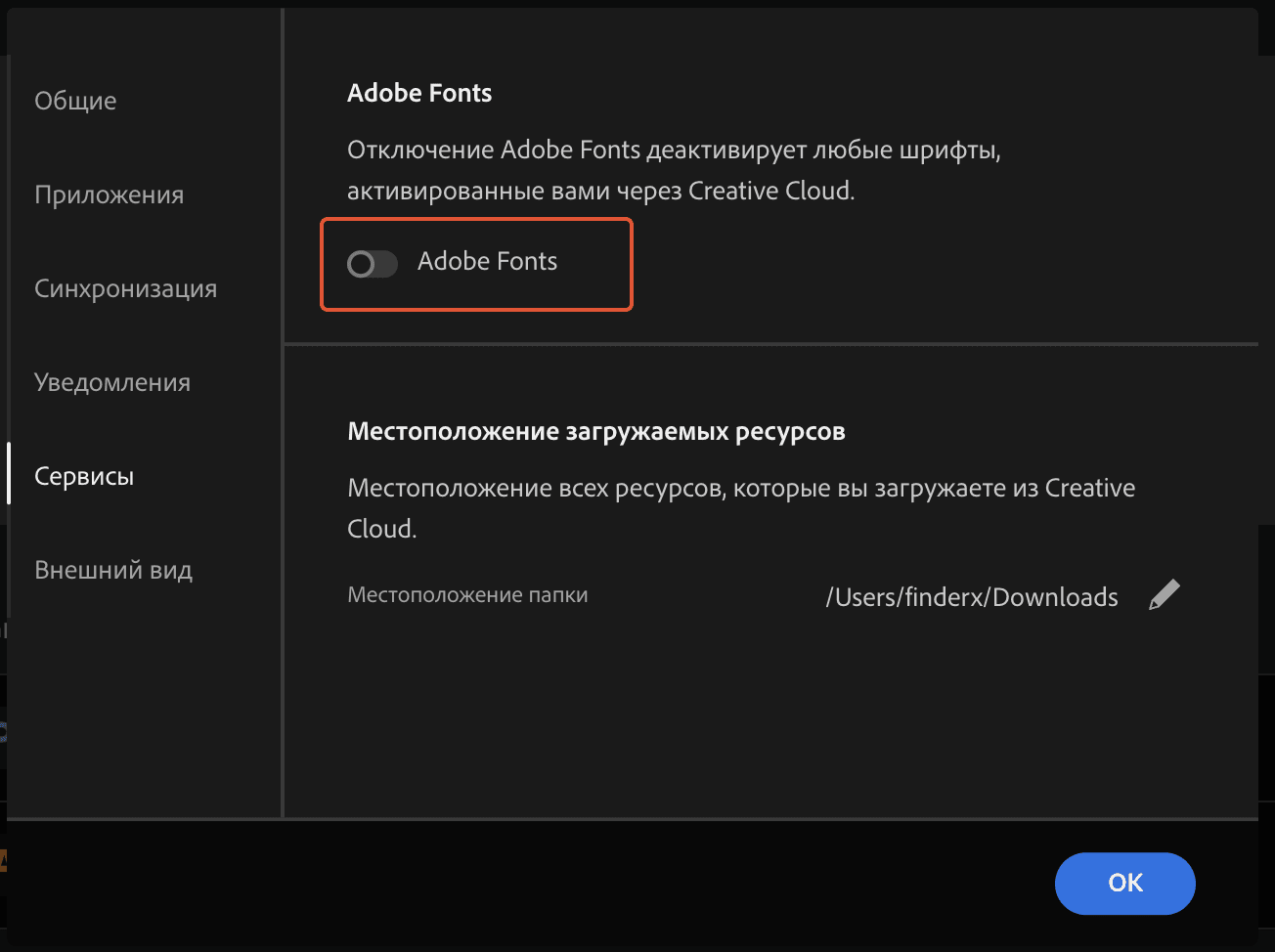Image resolution: width=1275 pixels, height=952 pixels.
Task: Click the description about Creative Cloud resource location
Action: tap(741, 507)
